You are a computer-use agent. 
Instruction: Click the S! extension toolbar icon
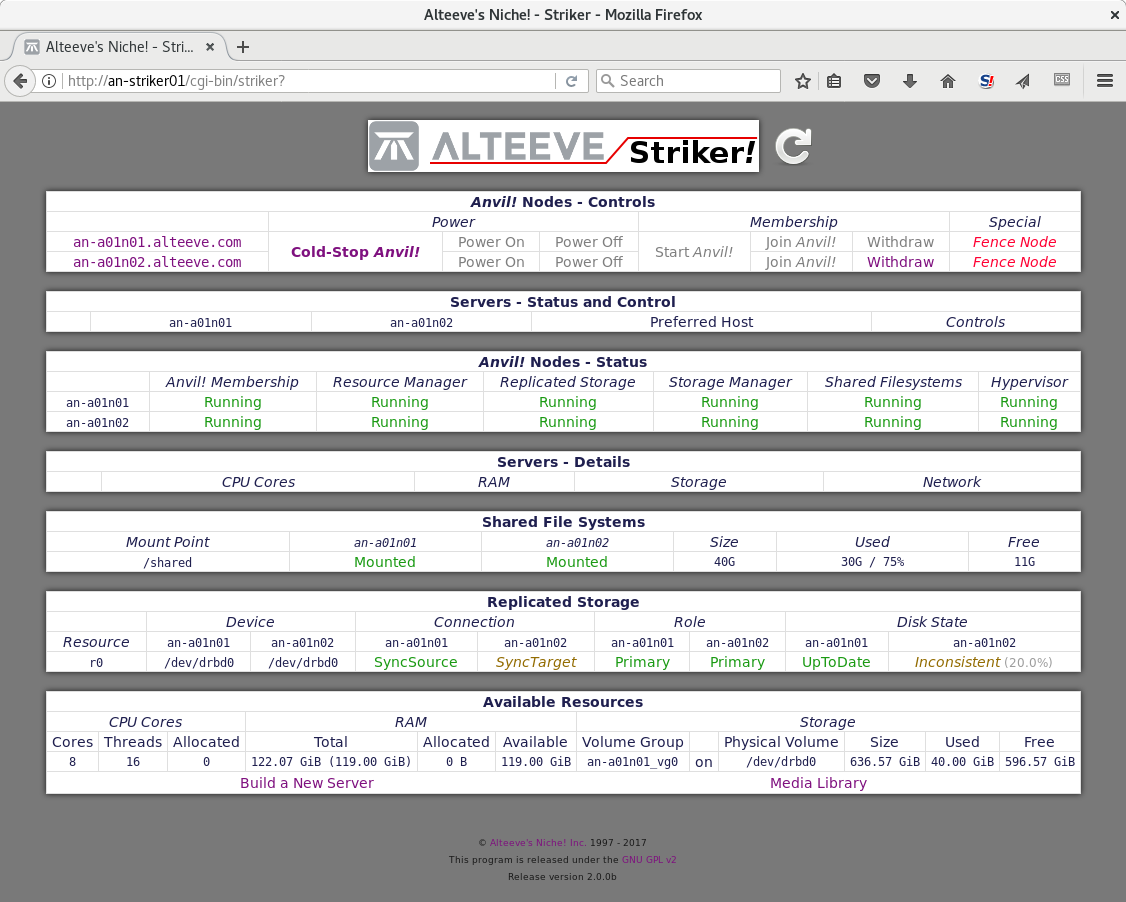tap(987, 81)
